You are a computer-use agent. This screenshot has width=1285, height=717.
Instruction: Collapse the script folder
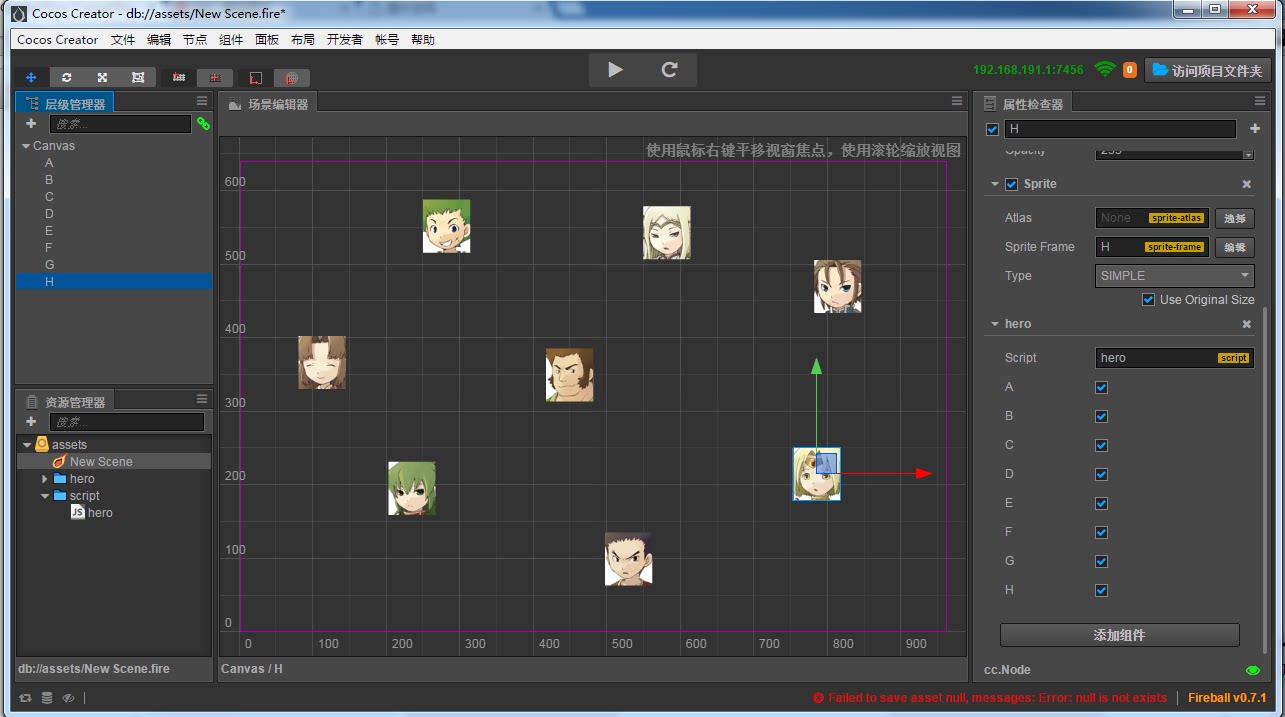click(44, 496)
